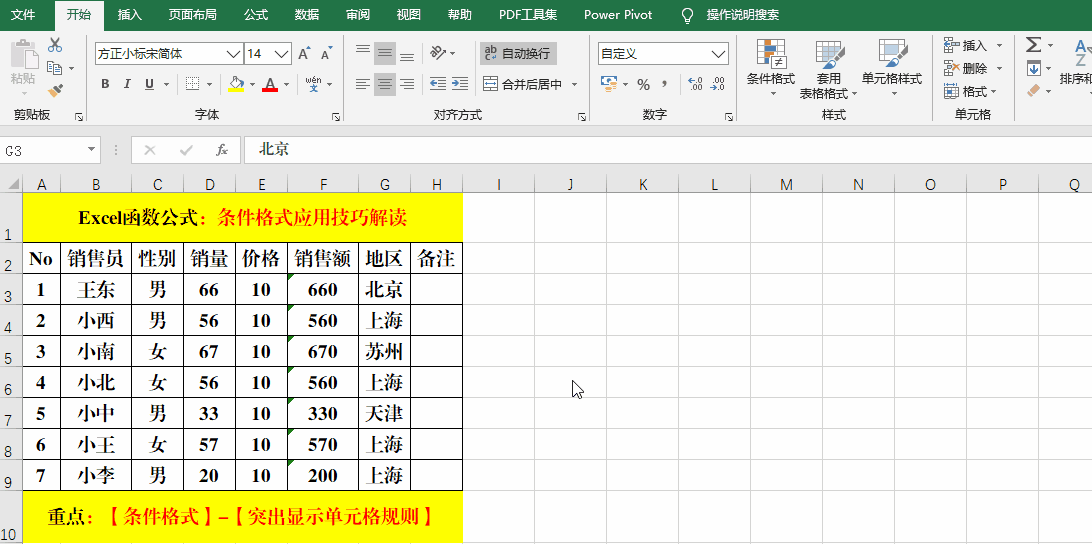Switch to the 页面布局 tab
Viewport: 1092px width, 544px height.
point(192,15)
